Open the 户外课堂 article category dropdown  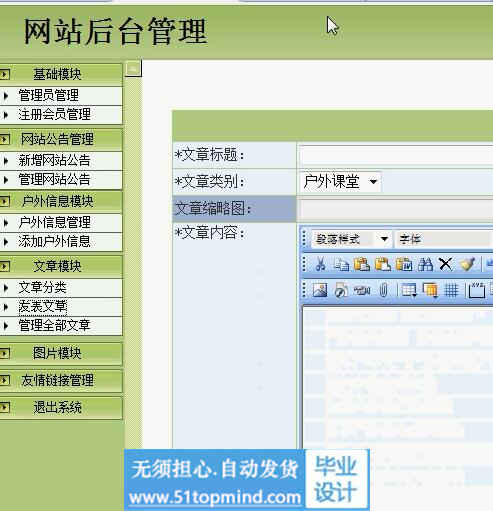340,182
